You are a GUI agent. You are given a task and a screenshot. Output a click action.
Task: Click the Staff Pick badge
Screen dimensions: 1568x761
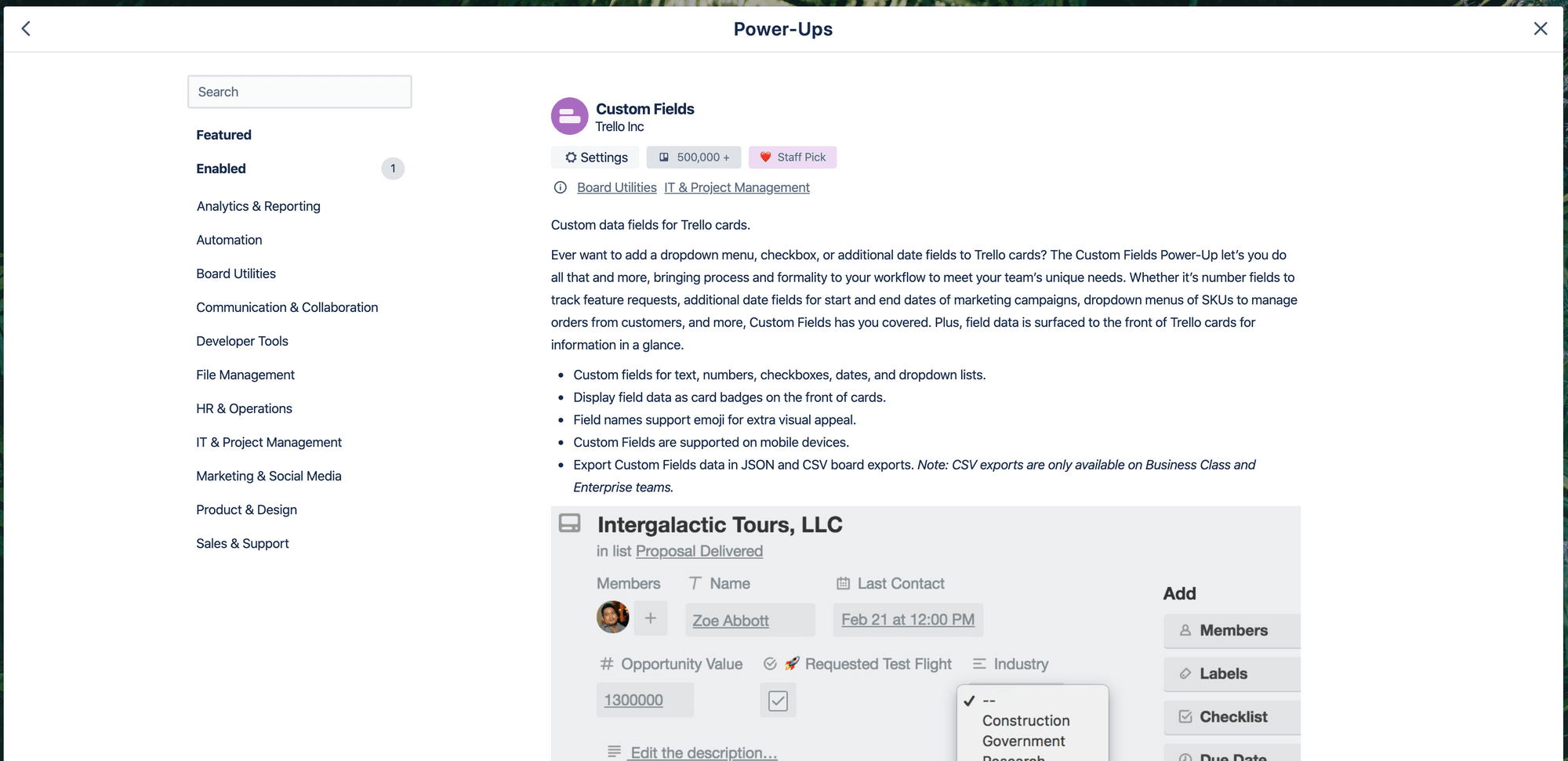pyautogui.click(x=793, y=158)
